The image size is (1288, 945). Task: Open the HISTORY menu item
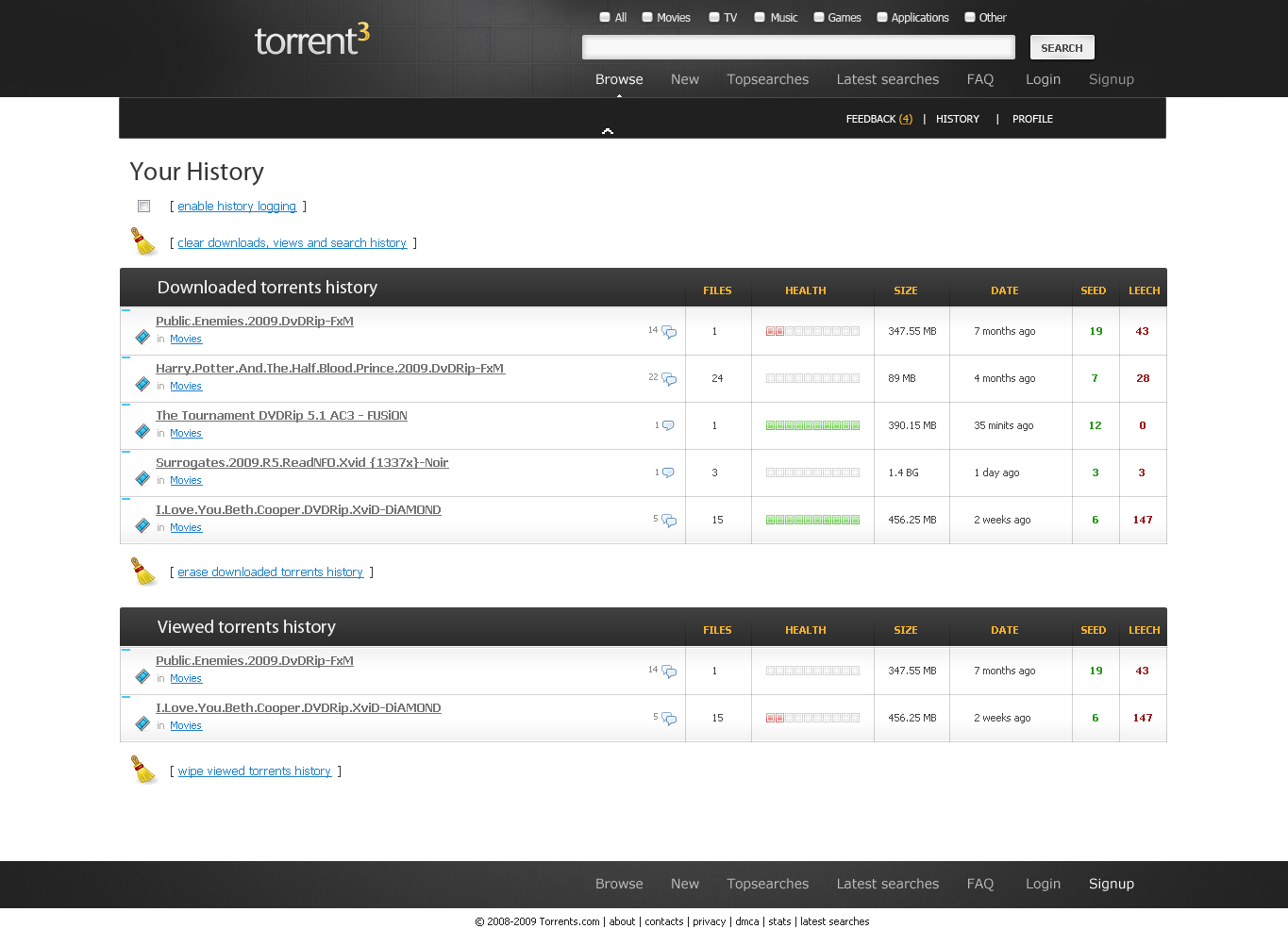pyautogui.click(x=958, y=119)
